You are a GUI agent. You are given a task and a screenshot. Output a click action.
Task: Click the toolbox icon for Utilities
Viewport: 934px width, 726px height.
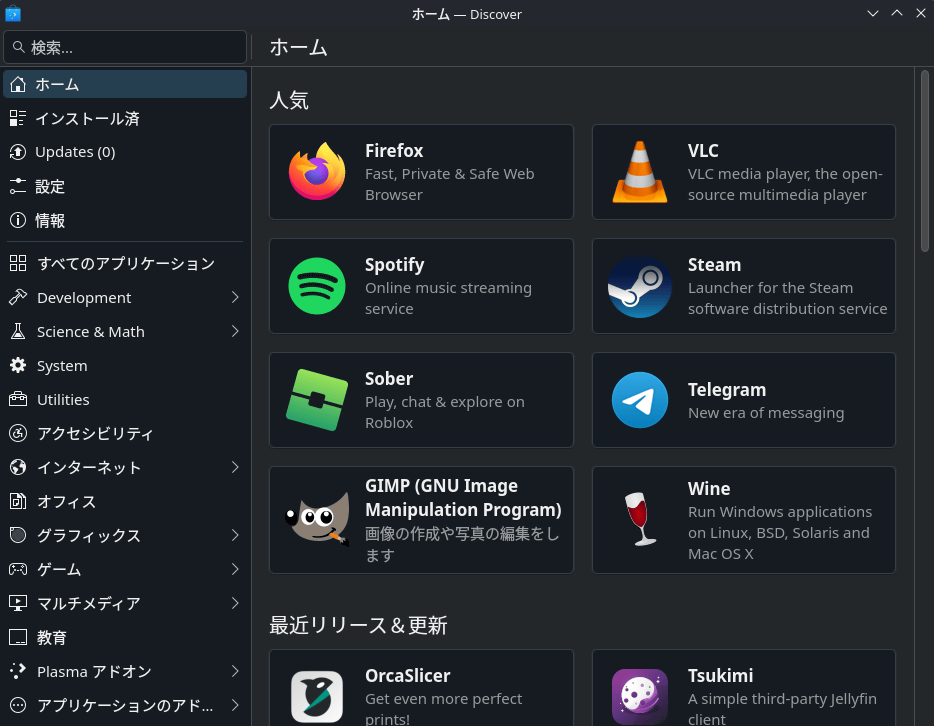(18, 399)
